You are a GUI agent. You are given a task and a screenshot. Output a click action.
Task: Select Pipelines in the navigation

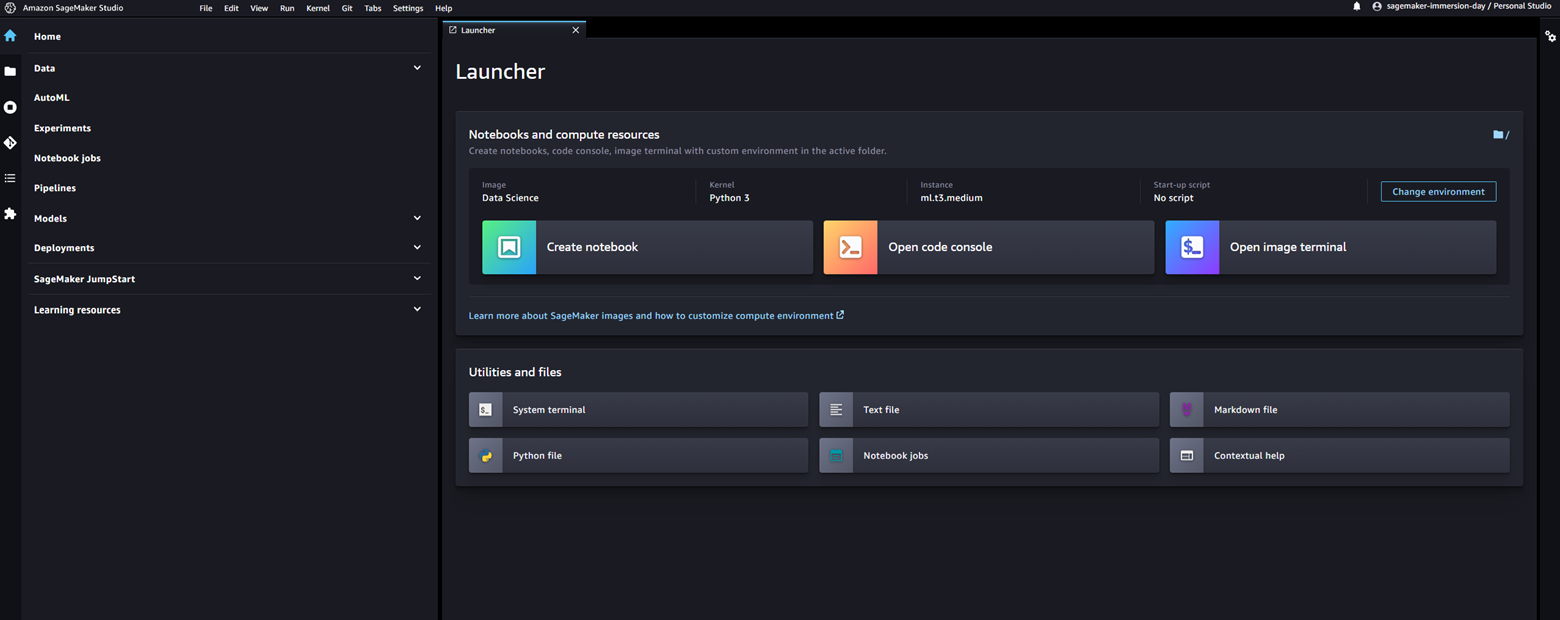(55, 188)
